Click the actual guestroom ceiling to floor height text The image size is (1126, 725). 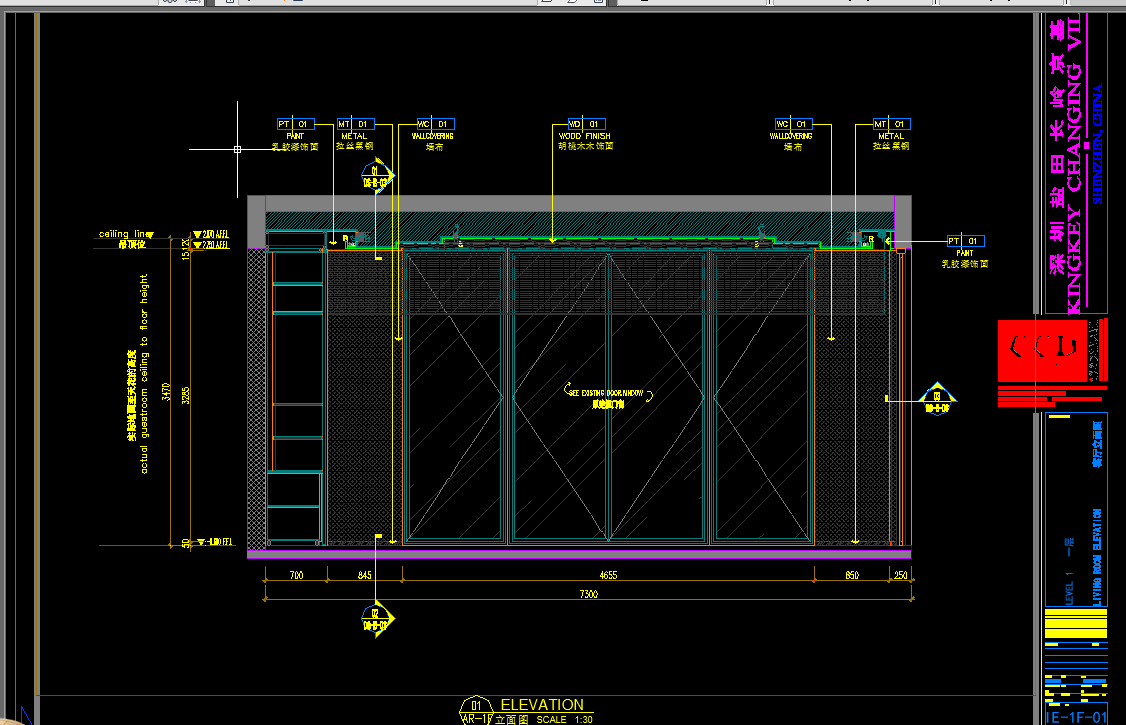tap(144, 373)
